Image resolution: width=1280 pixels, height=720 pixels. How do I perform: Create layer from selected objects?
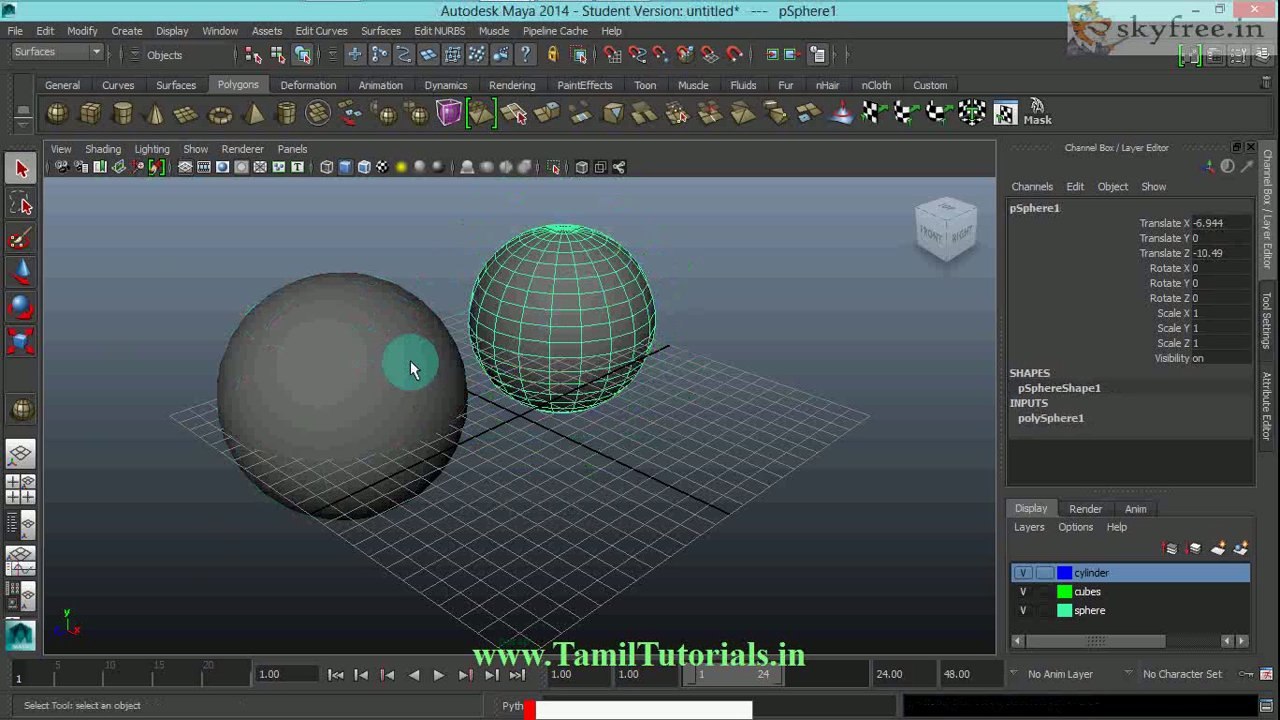1241,548
